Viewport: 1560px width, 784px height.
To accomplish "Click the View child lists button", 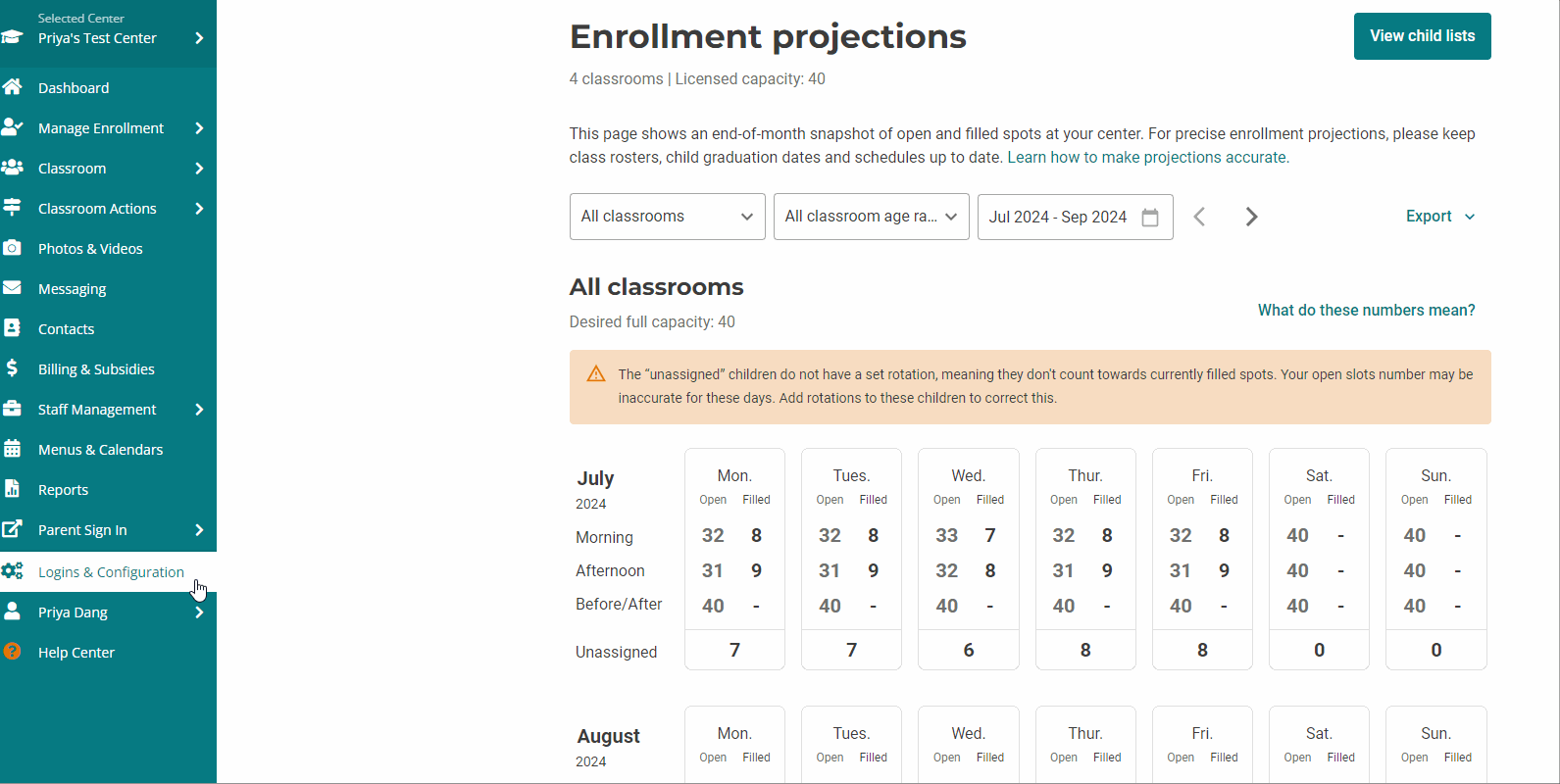I will point(1422,36).
